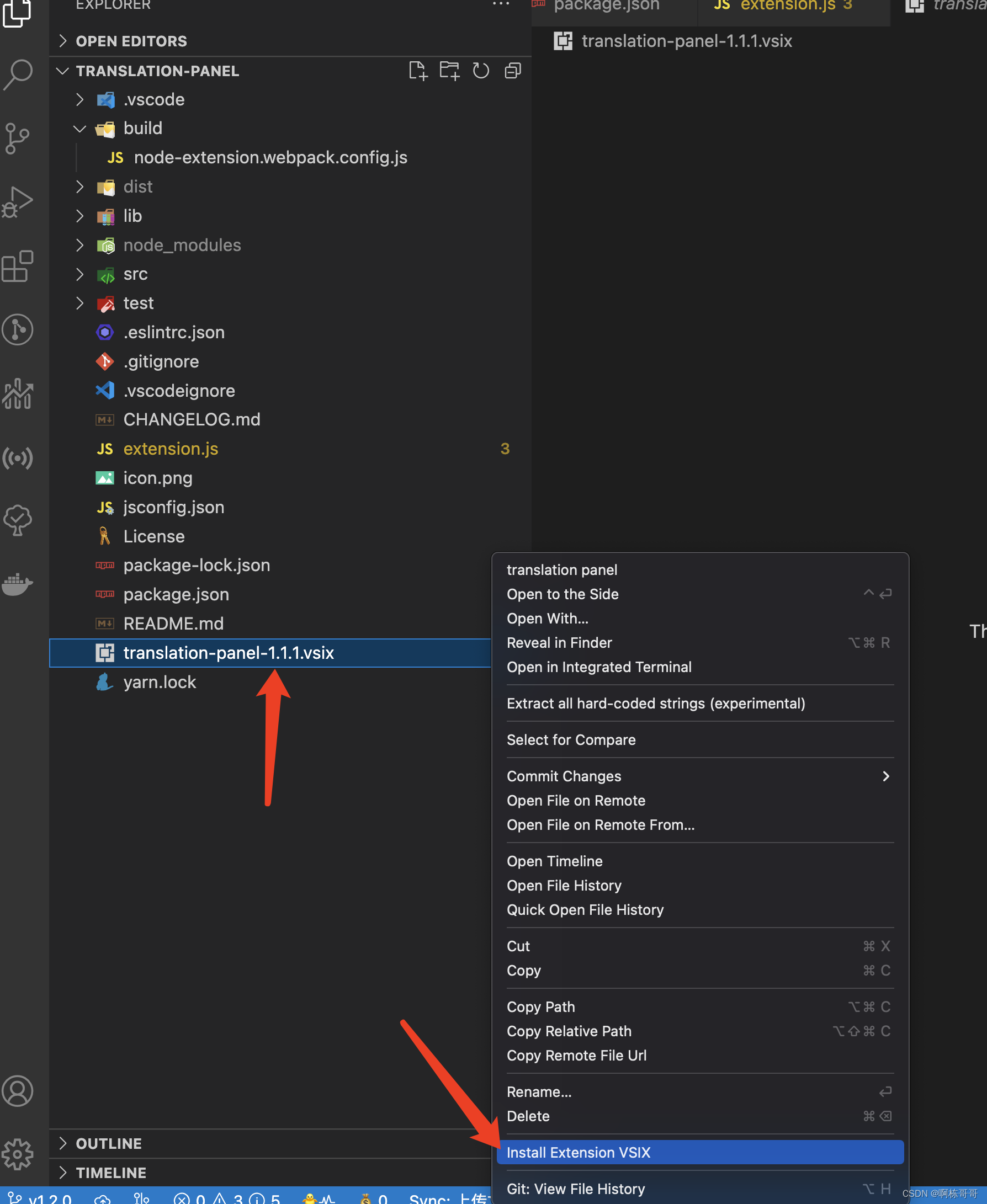
Task: Open icon.png in the explorer
Action: pos(290,478)
